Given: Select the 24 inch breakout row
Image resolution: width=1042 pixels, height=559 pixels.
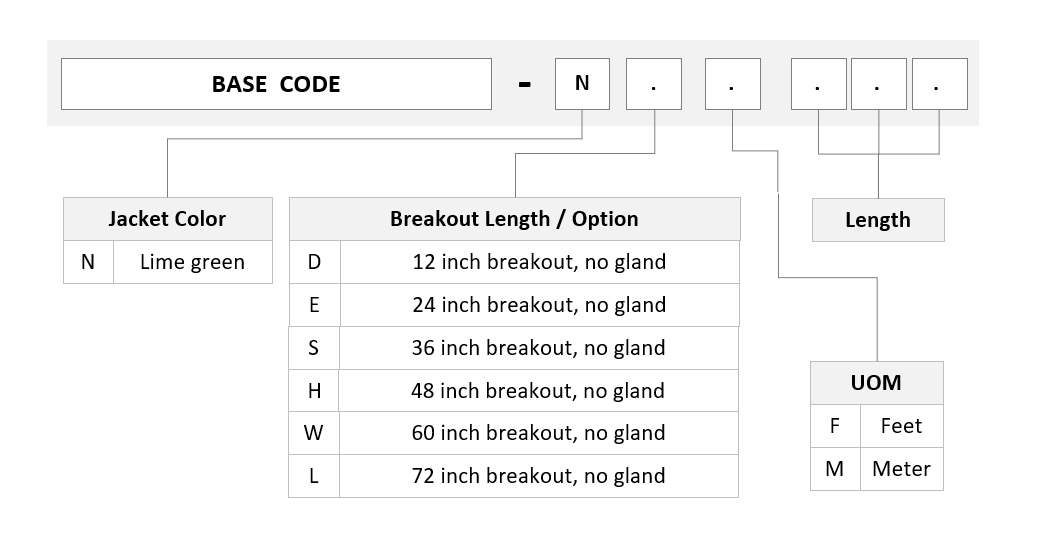Looking at the screenshot, I should pos(514,304).
